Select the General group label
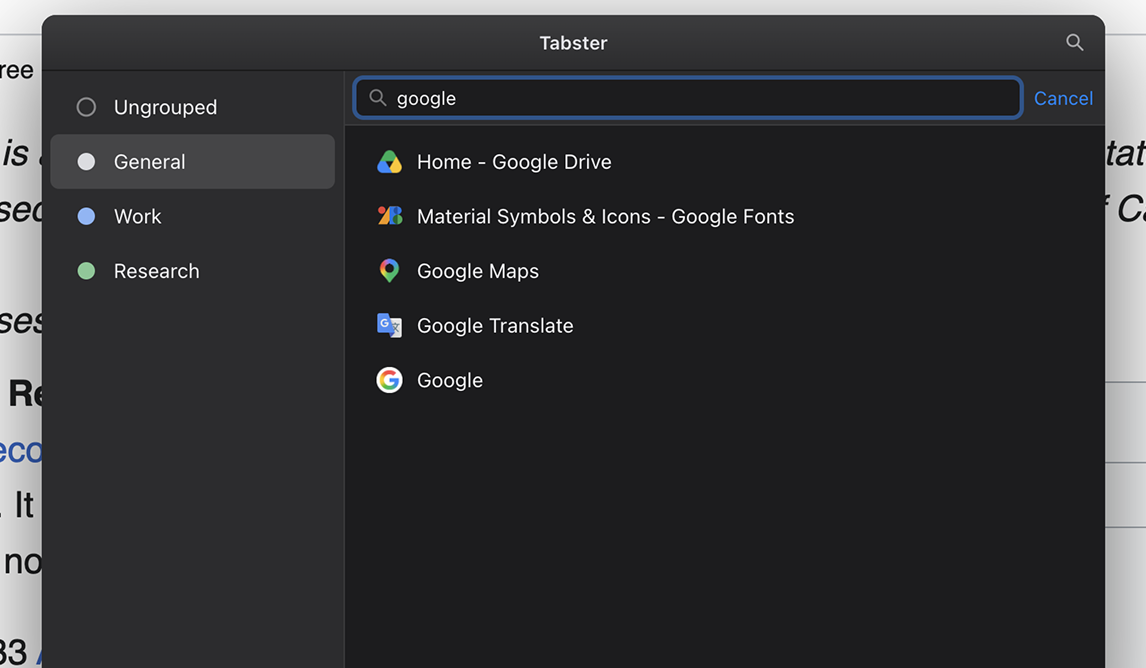Viewport: 1146px width, 668px height. (150, 162)
